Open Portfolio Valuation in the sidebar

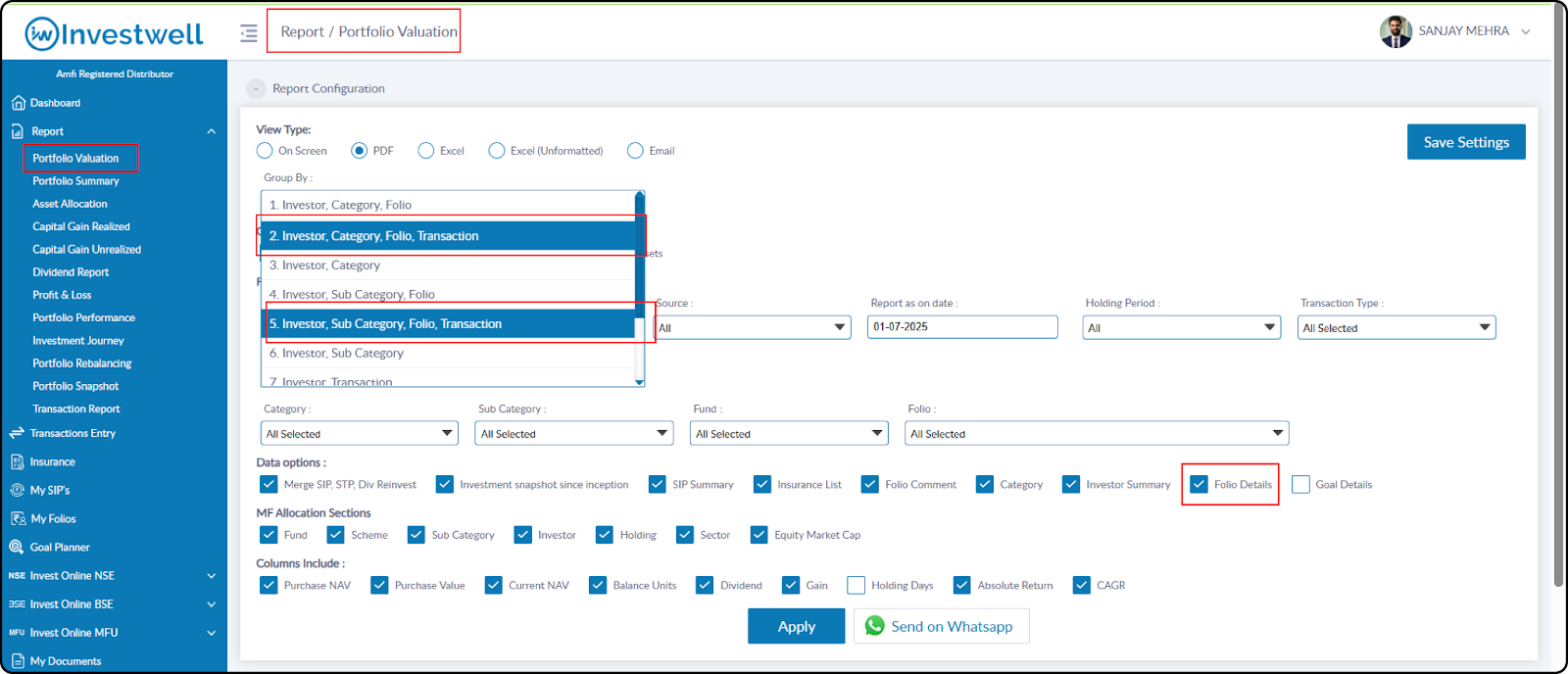(x=75, y=158)
